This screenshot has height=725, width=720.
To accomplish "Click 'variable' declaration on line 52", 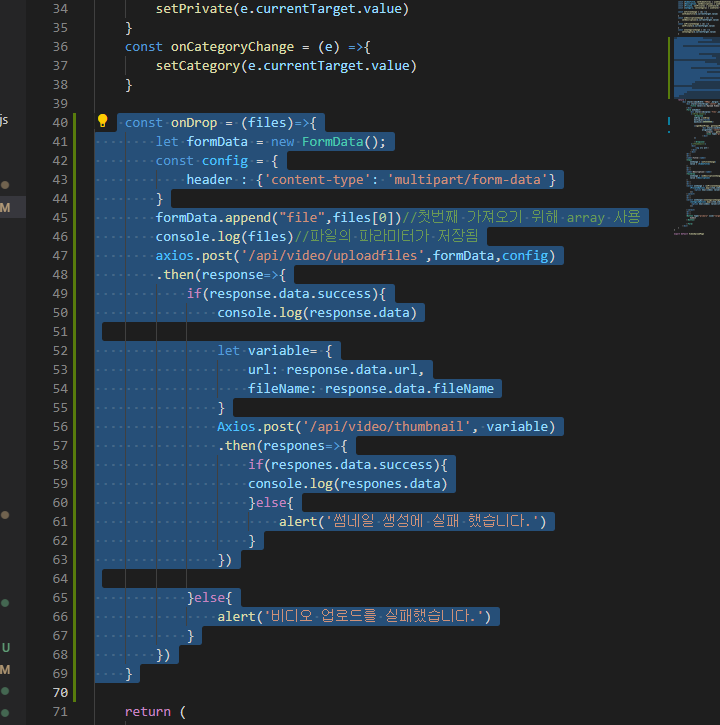I will (278, 350).
